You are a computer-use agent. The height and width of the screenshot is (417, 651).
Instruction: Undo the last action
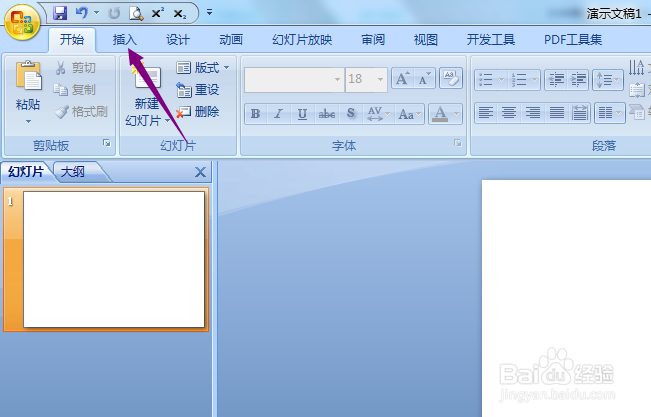coord(82,13)
